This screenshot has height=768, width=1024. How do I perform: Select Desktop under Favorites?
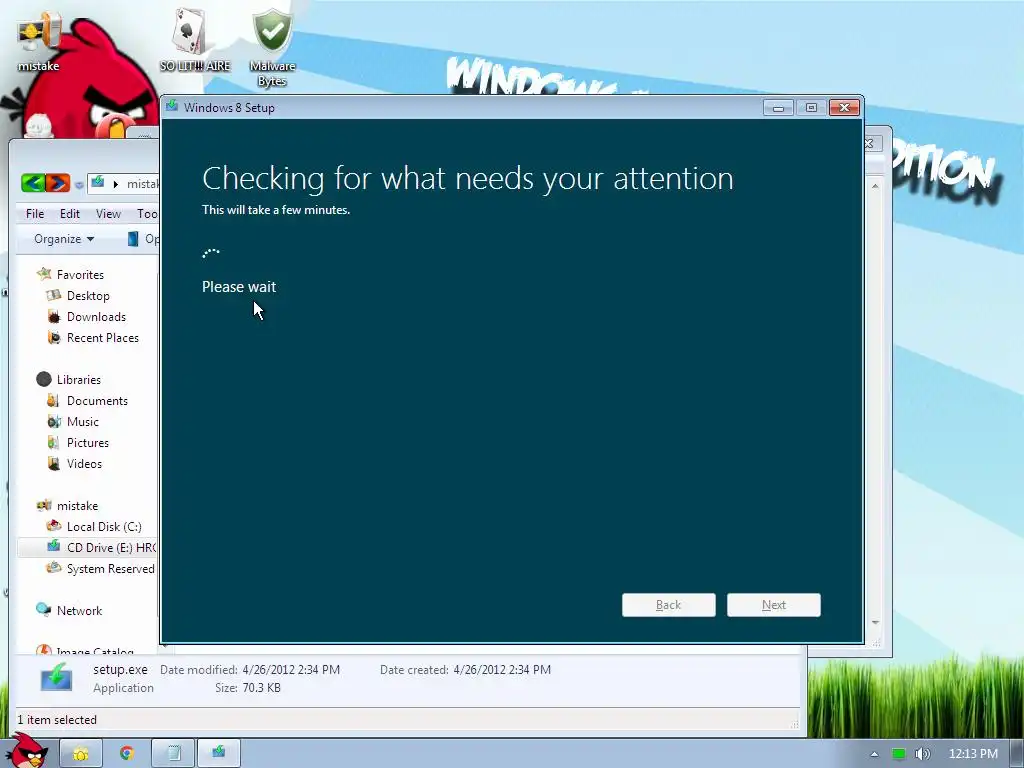88,296
